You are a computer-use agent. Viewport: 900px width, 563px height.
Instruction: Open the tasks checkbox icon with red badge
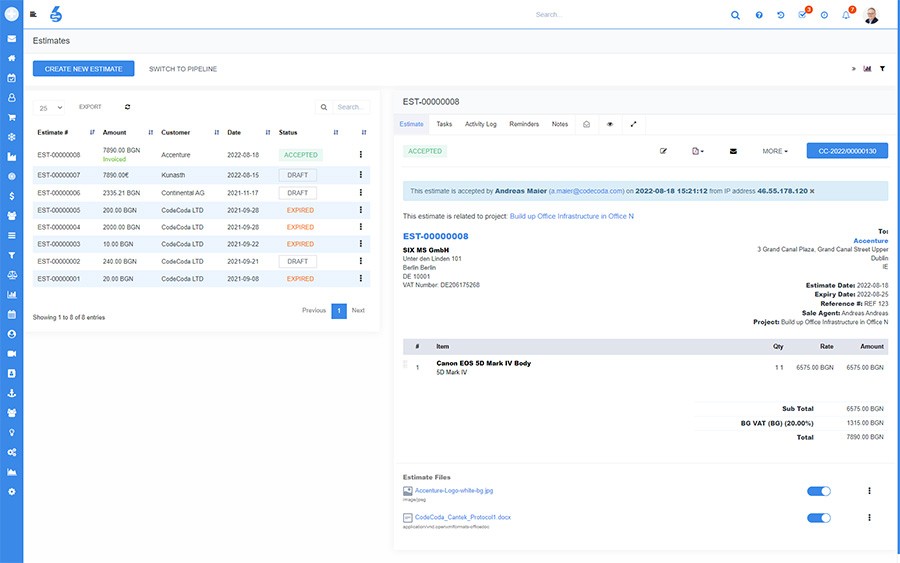pyautogui.click(x=802, y=15)
